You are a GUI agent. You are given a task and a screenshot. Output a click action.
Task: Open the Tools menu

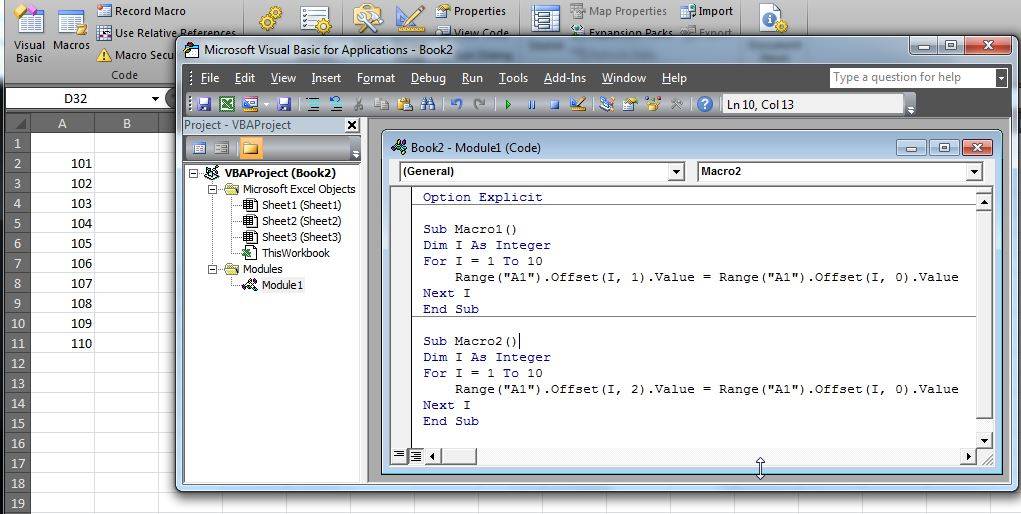(513, 78)
